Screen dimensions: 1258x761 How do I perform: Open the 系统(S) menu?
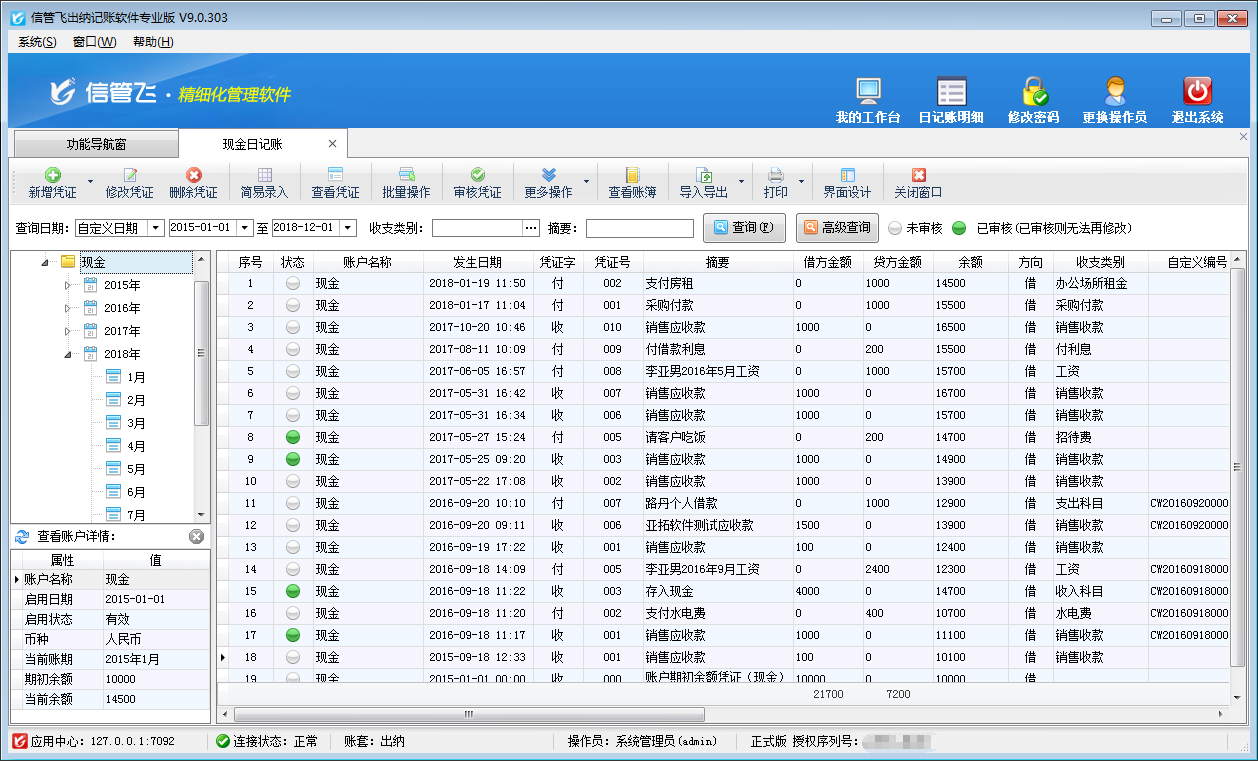coord(37,42)
